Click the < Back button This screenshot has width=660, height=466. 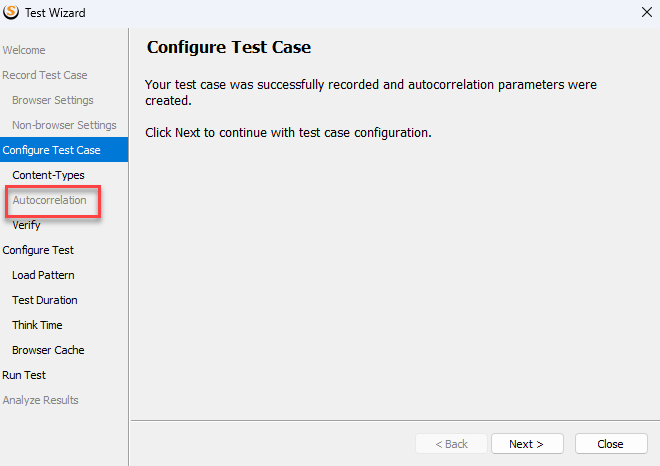point(451,444)
